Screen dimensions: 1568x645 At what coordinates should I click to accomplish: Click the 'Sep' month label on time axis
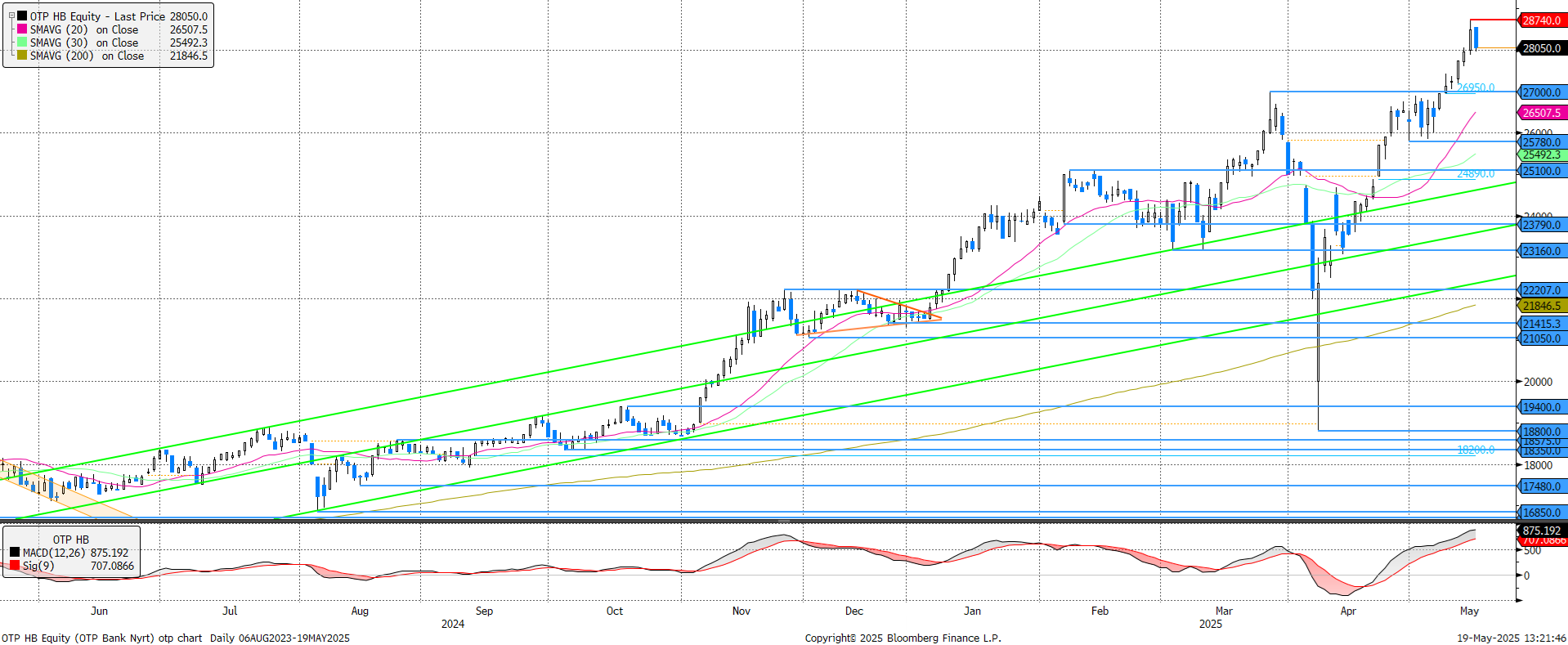tap(484, 611)
